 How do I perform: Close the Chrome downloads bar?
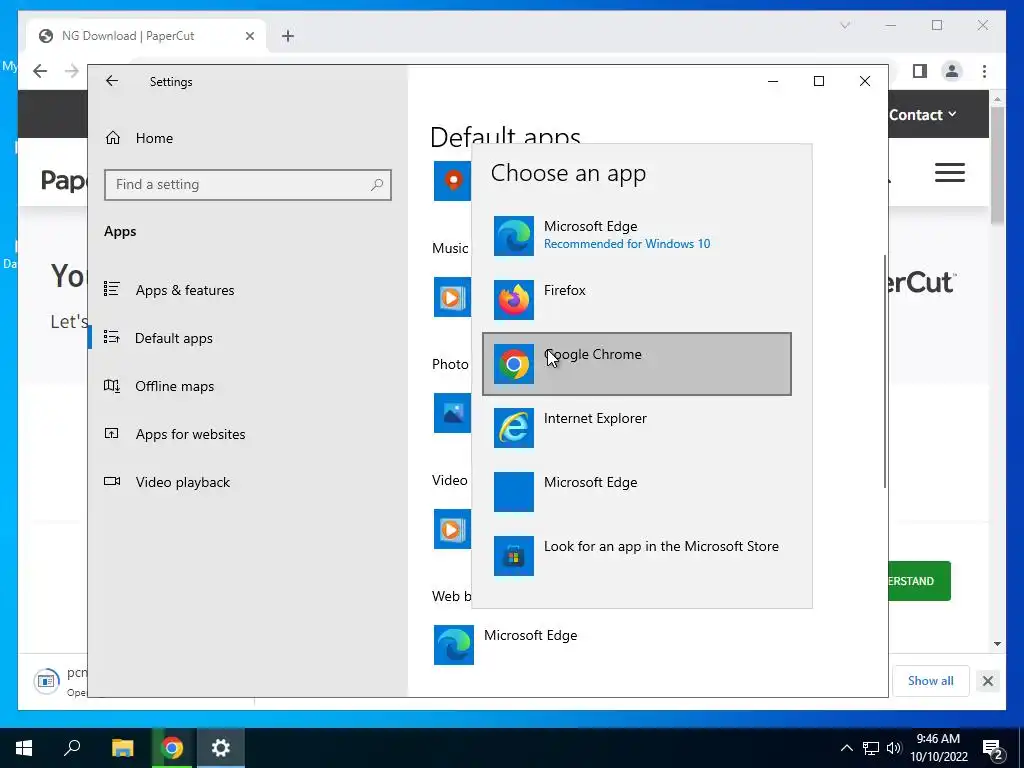coord(987,681)
